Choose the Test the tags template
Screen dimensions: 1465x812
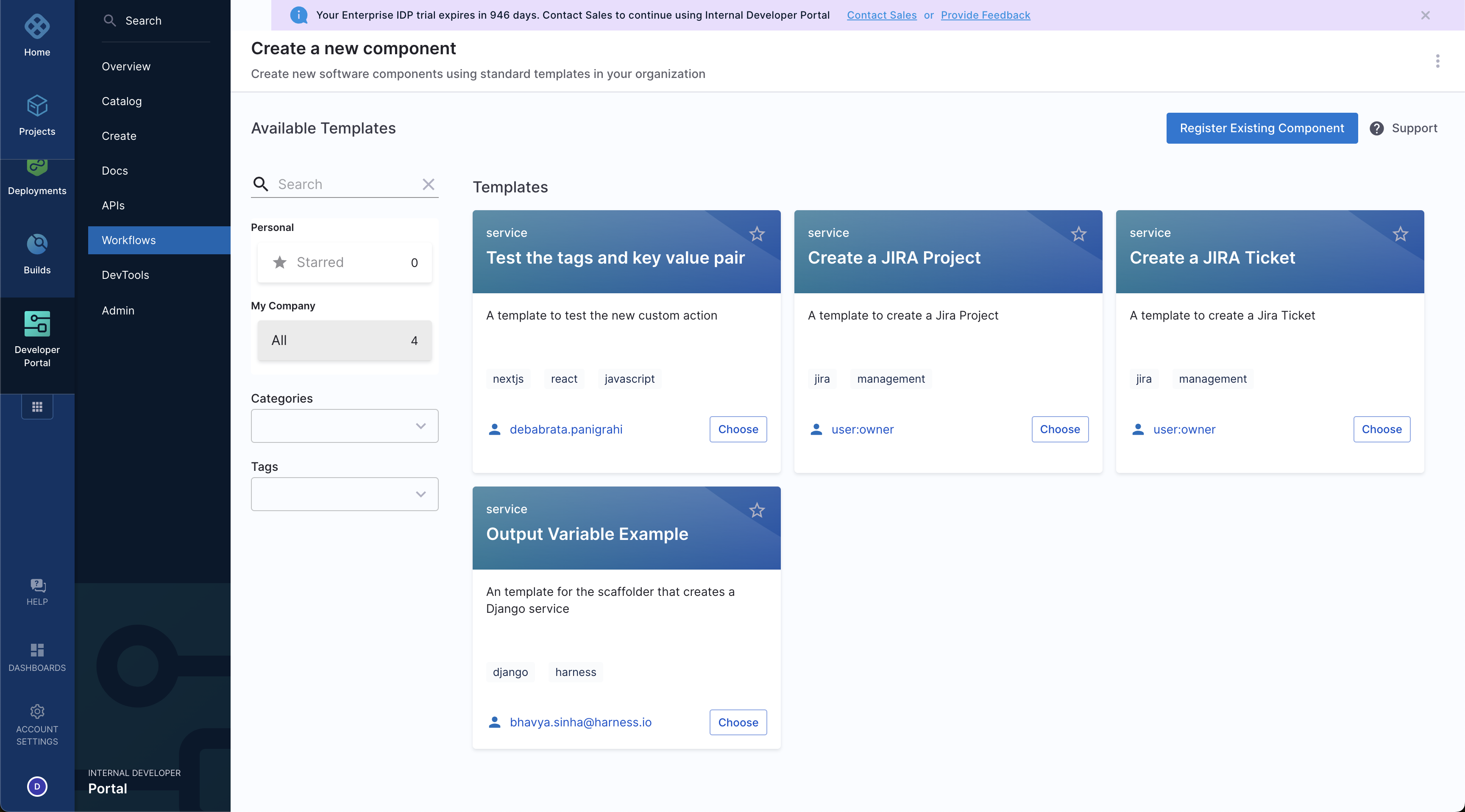(x=738, y=429)
